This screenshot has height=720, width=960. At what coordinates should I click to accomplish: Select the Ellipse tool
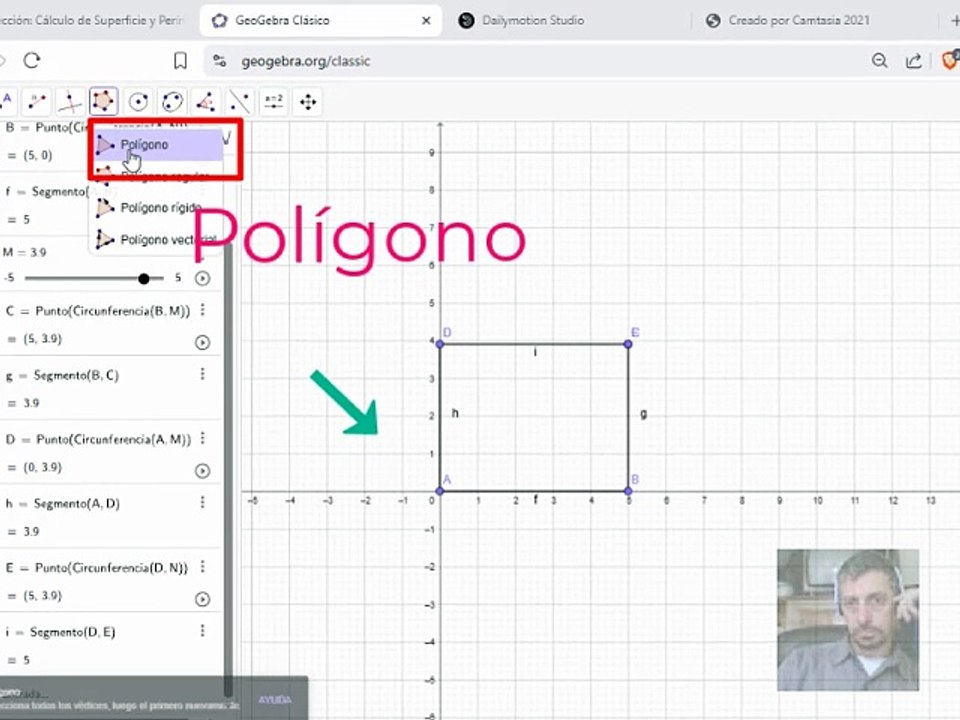tap(173, 101)
